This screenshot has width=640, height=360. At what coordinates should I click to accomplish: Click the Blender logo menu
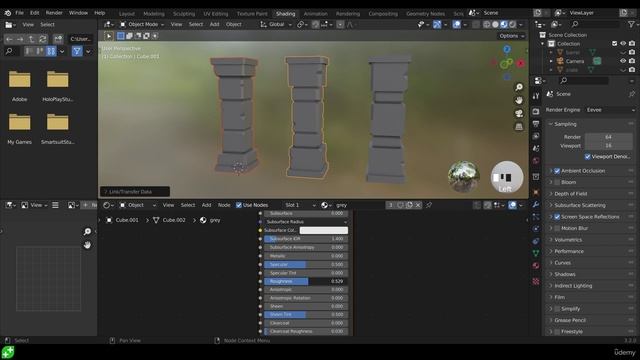(7, 13)
